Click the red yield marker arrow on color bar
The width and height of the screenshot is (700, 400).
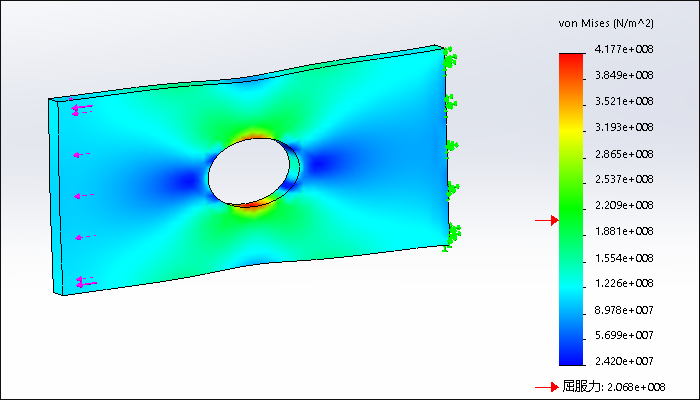coord(546,220)
